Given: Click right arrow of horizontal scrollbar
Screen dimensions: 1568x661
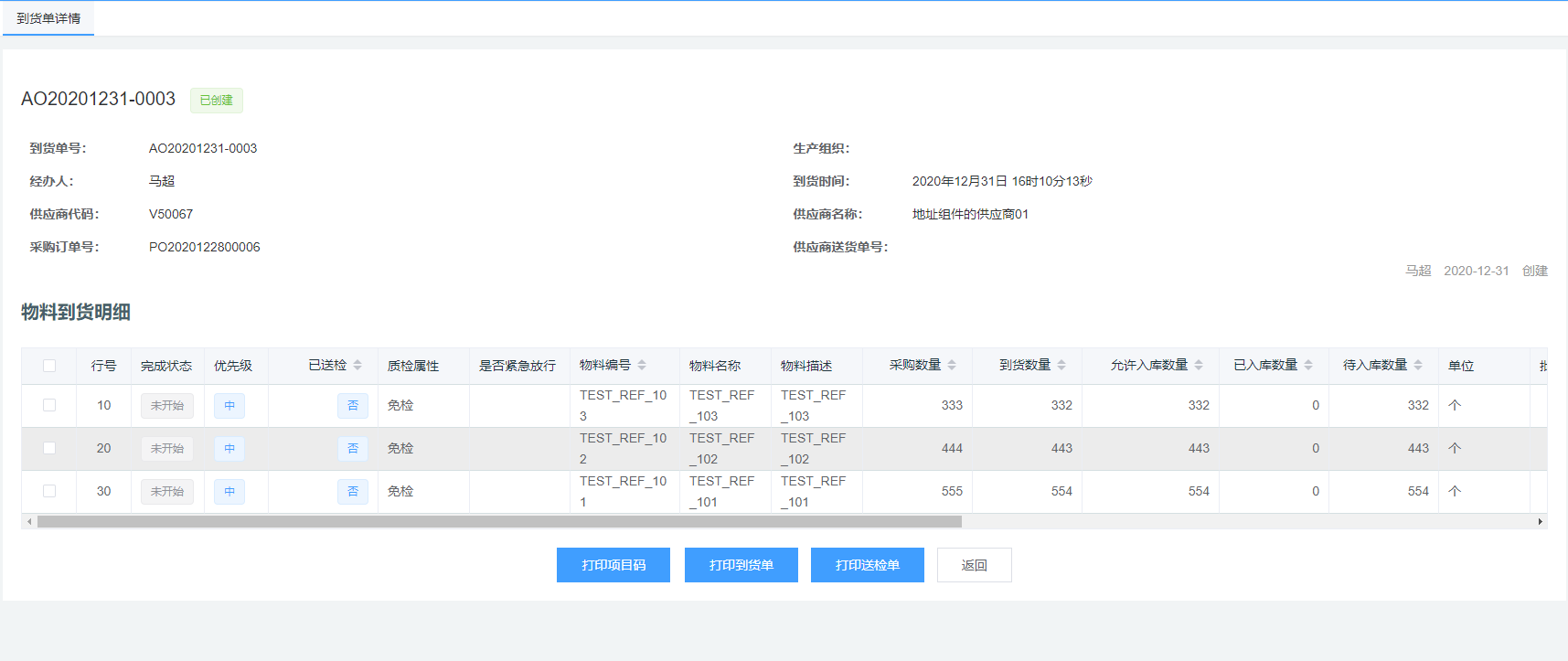Looking at the screenshot, I should coord(1540,521).
